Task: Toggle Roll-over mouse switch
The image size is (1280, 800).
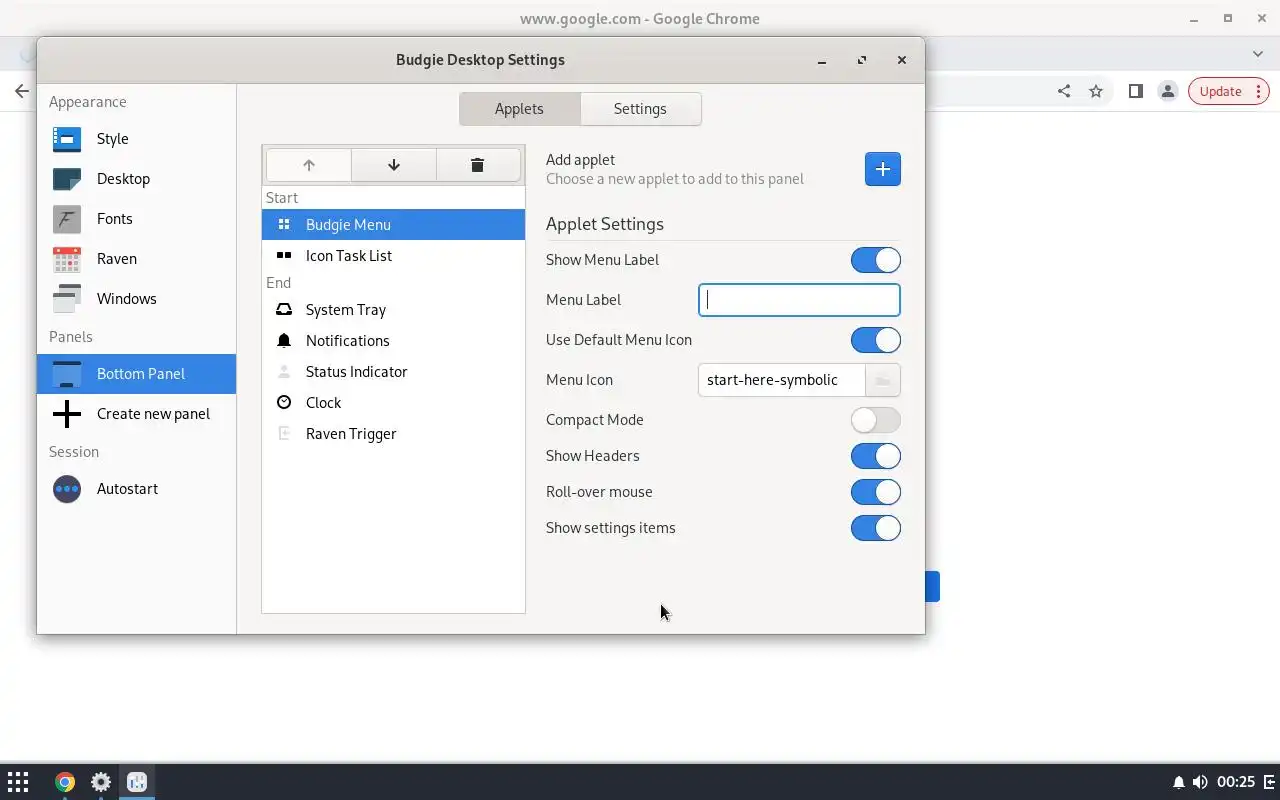Action: pyautogui.click(x=876, y=492)
